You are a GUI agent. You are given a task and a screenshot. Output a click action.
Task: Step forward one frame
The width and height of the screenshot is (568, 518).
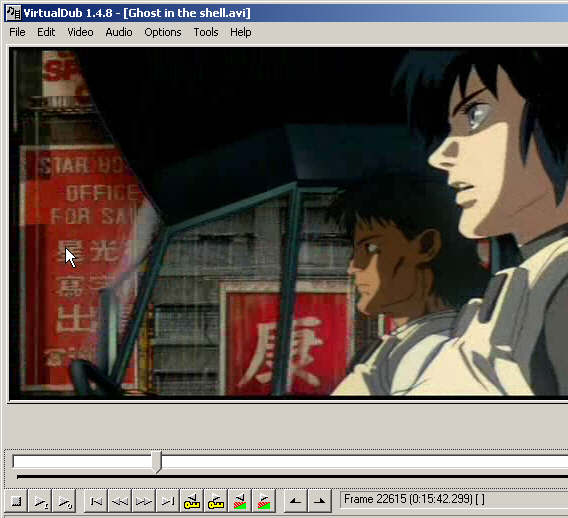click(143, 501)
